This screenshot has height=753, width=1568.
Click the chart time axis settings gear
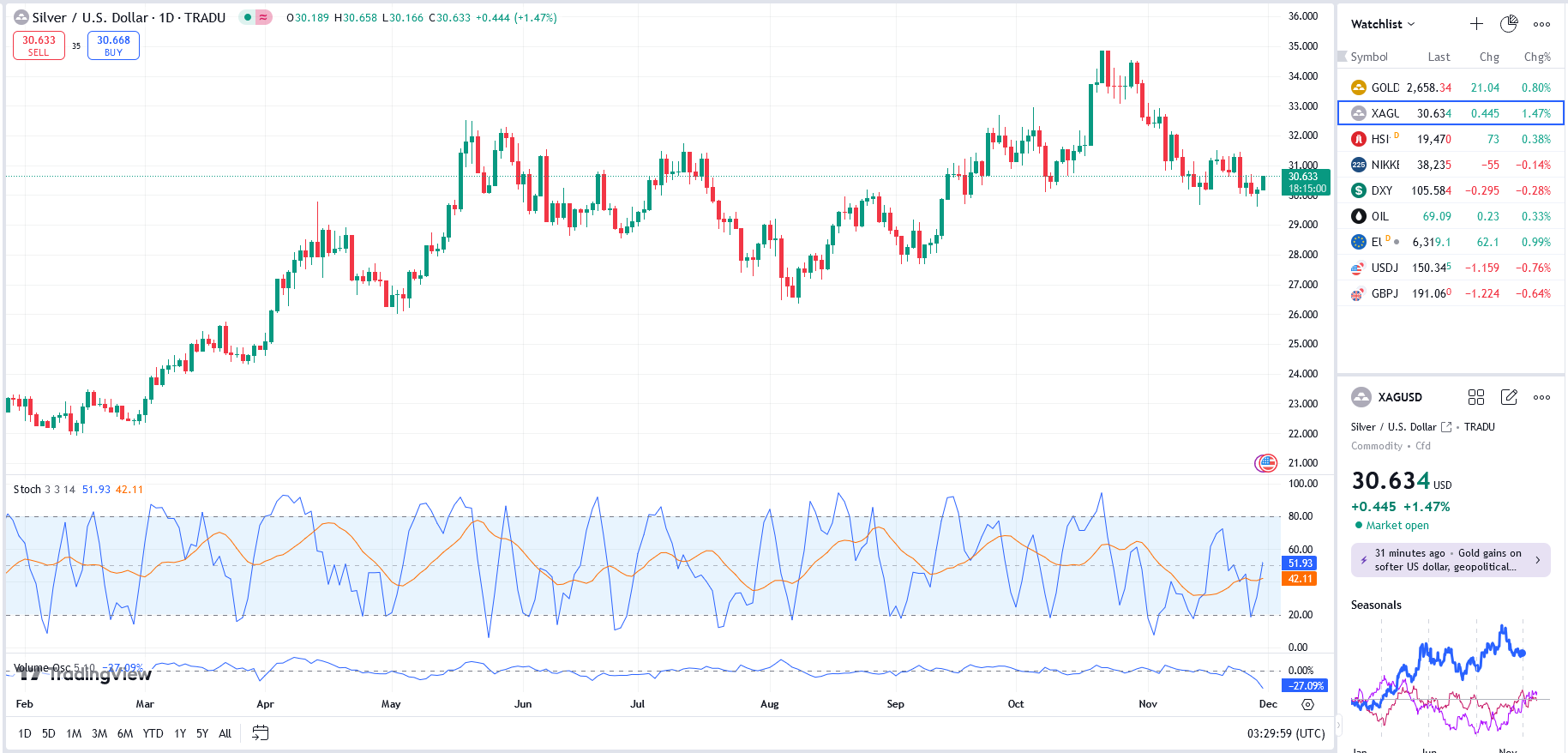click(1307, 704)
